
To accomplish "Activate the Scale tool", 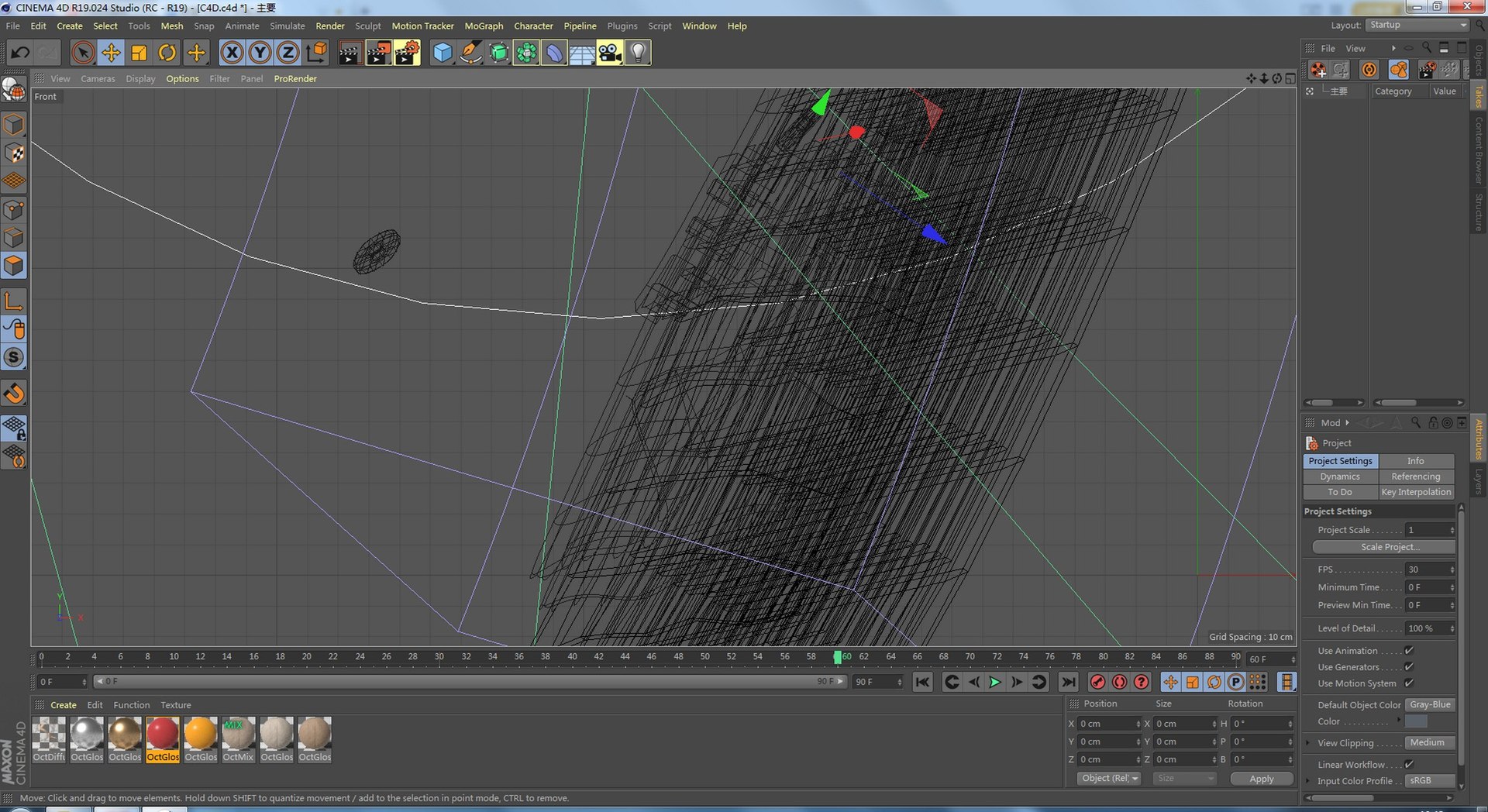I will coord(139,53).
